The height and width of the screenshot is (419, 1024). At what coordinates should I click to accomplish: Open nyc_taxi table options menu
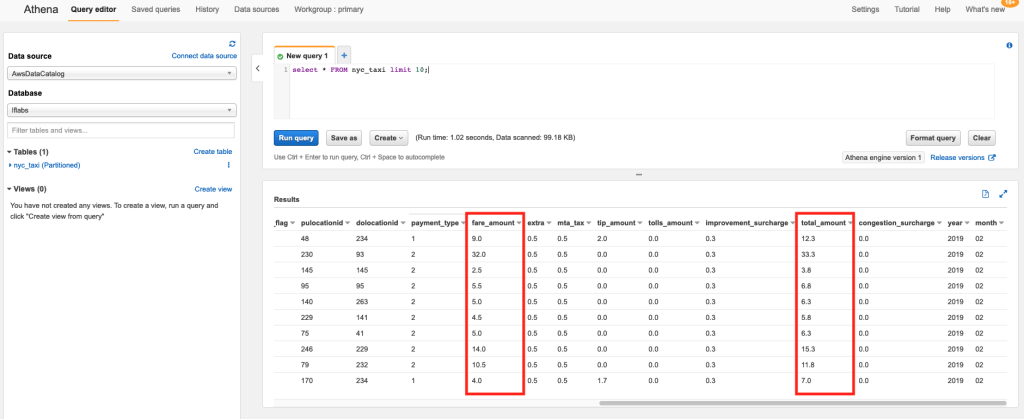(229, 165)
